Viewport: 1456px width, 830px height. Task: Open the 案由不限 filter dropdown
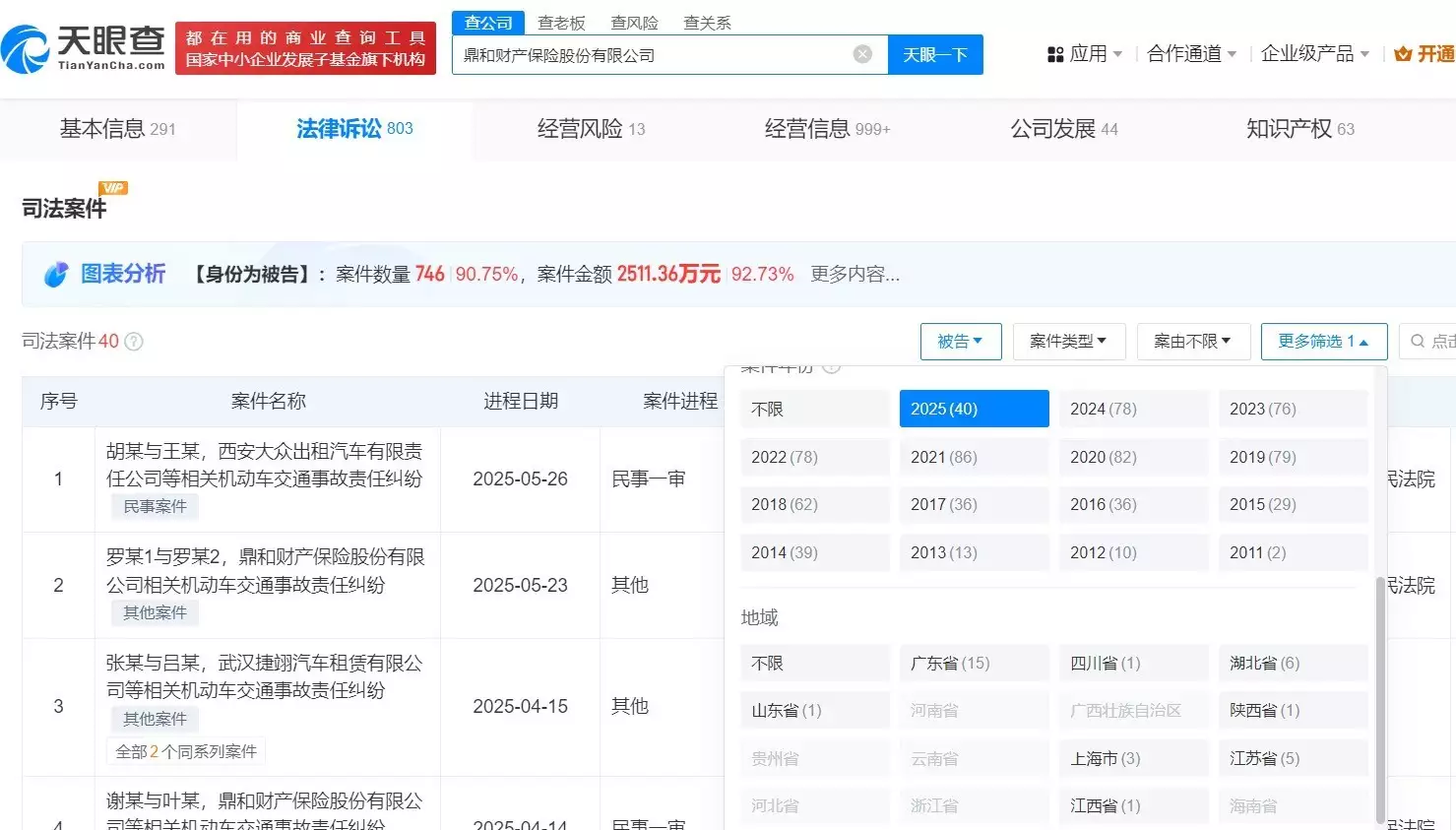(1193, 342)
